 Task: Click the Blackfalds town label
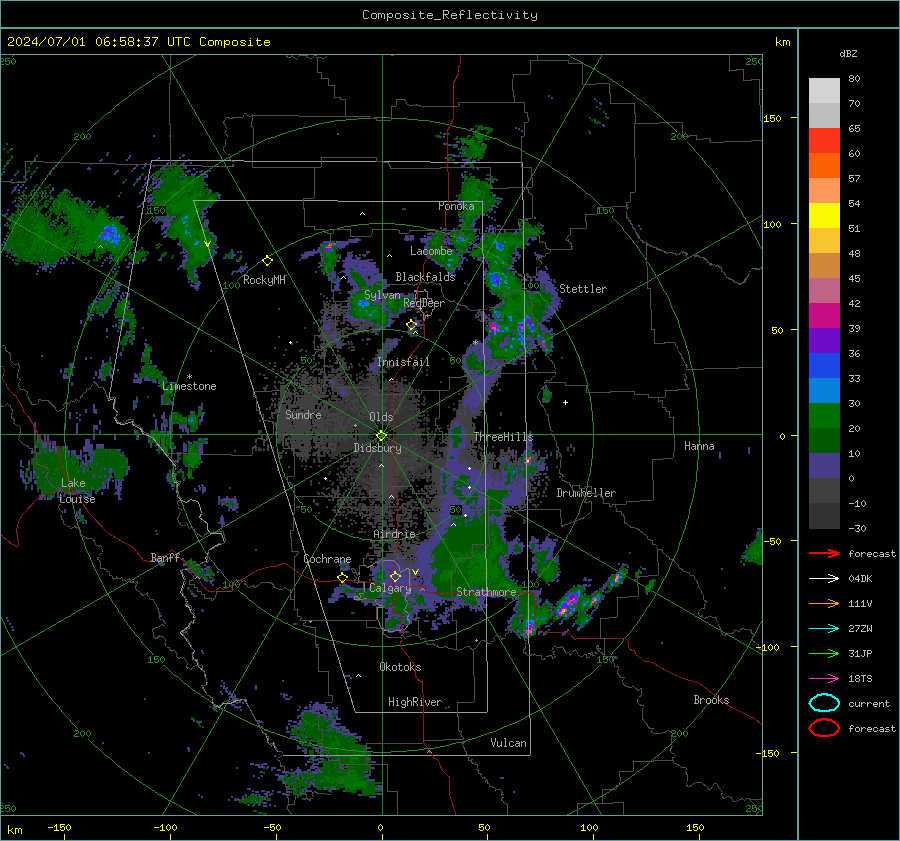pyautogui.click(x=425, y=277)
